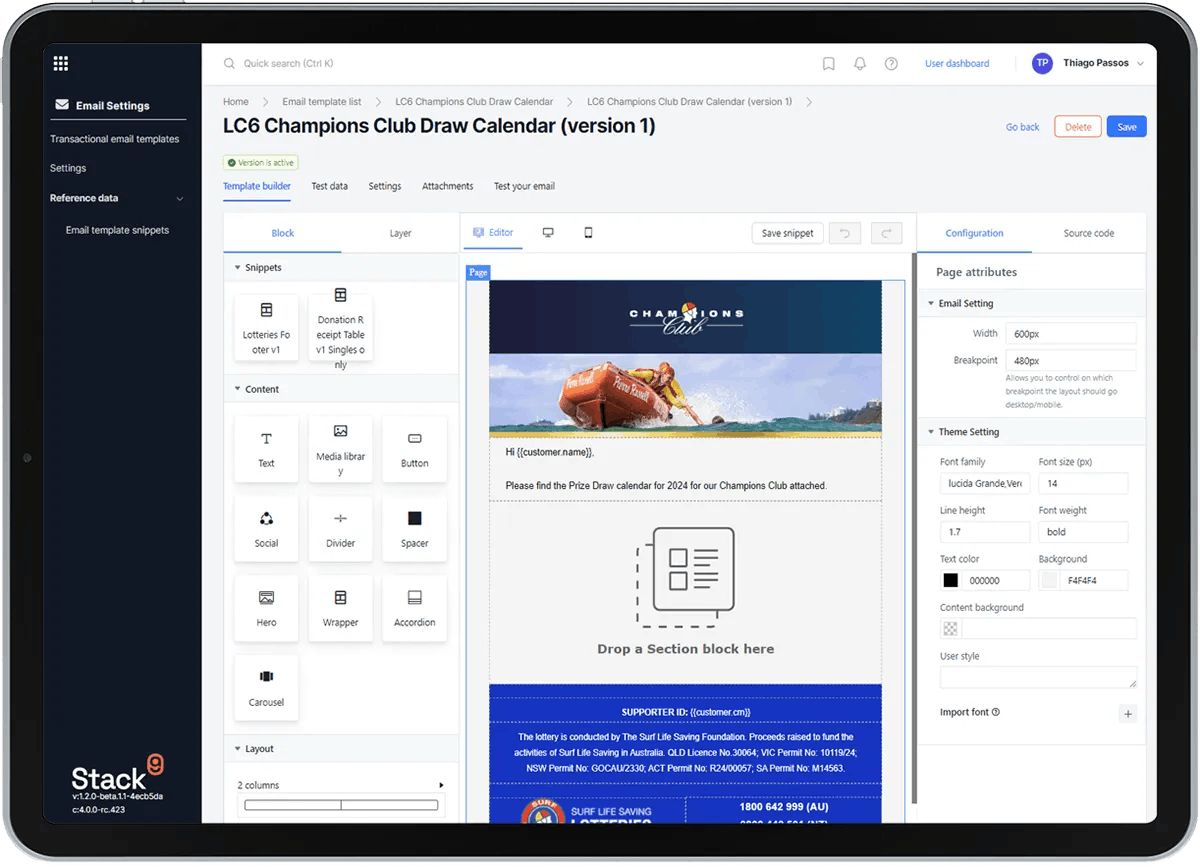Click the Quick search field
The height and width of the screenshot is (867, 1200).
[288, 64]
